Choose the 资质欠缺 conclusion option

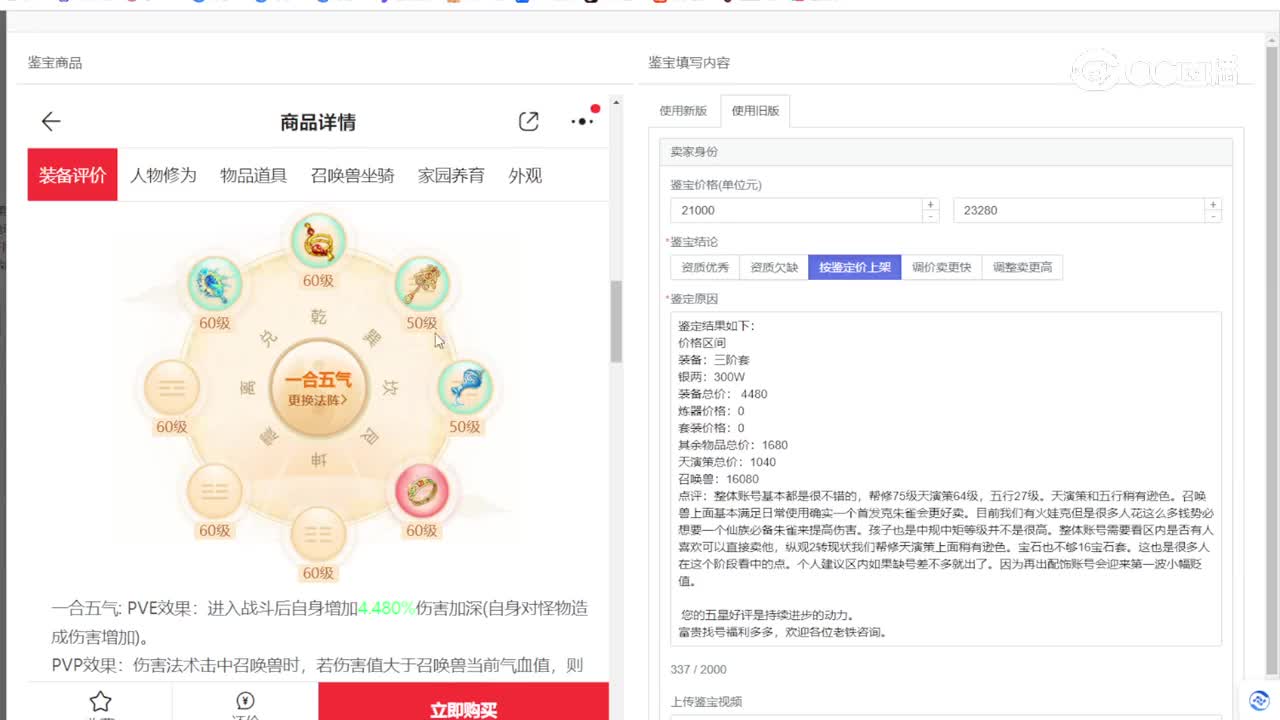tap(774, 267)
